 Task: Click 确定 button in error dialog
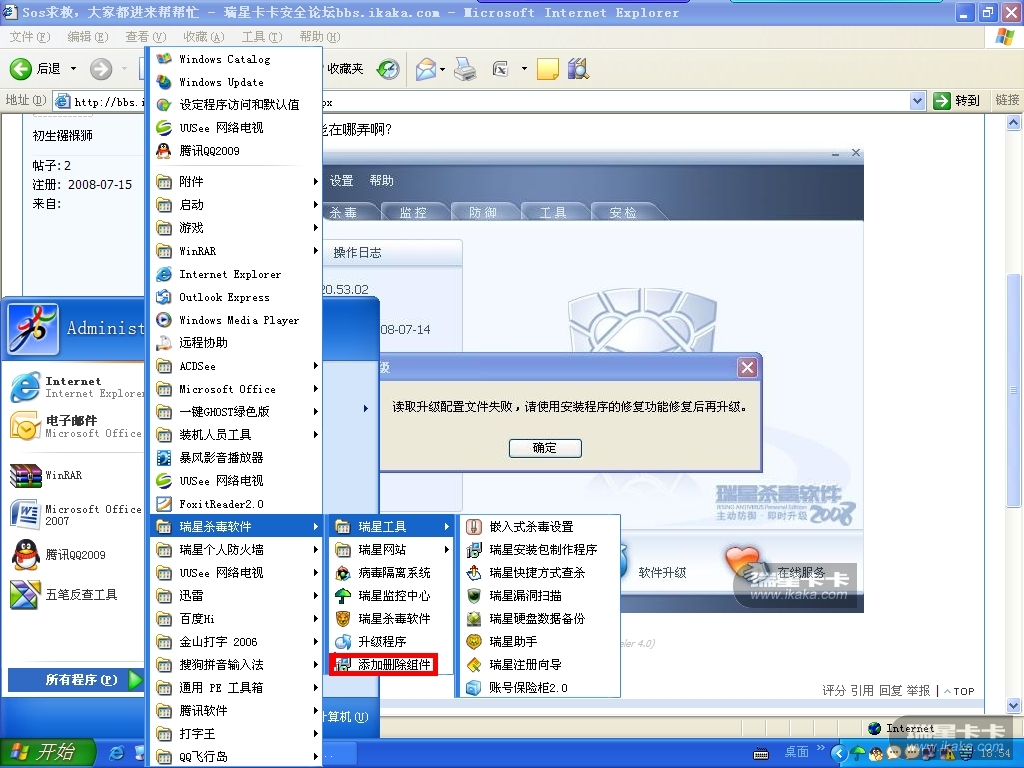click(x=545, y=448)
